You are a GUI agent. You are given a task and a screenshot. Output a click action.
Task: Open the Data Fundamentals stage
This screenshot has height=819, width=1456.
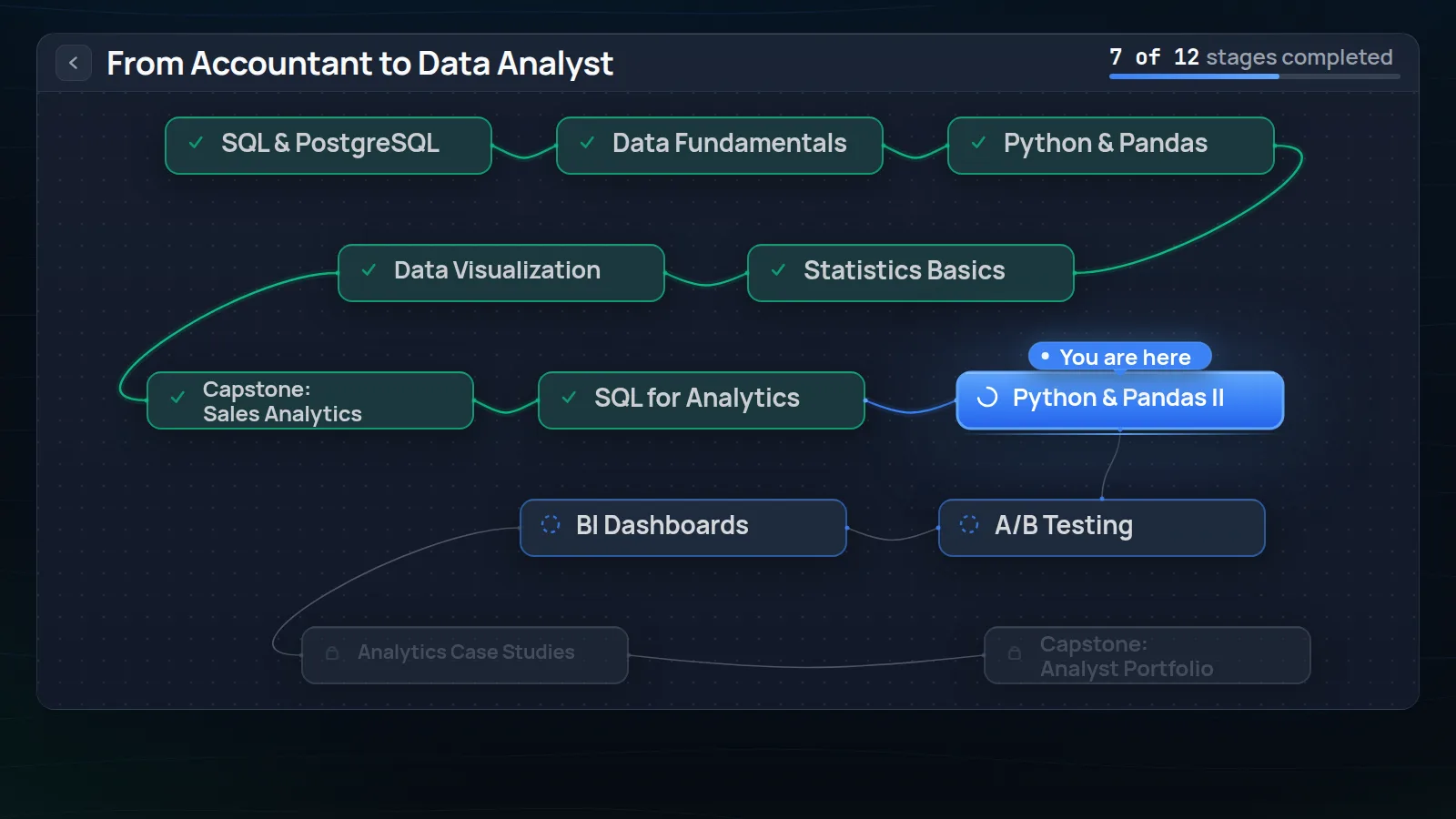[720, 146]
